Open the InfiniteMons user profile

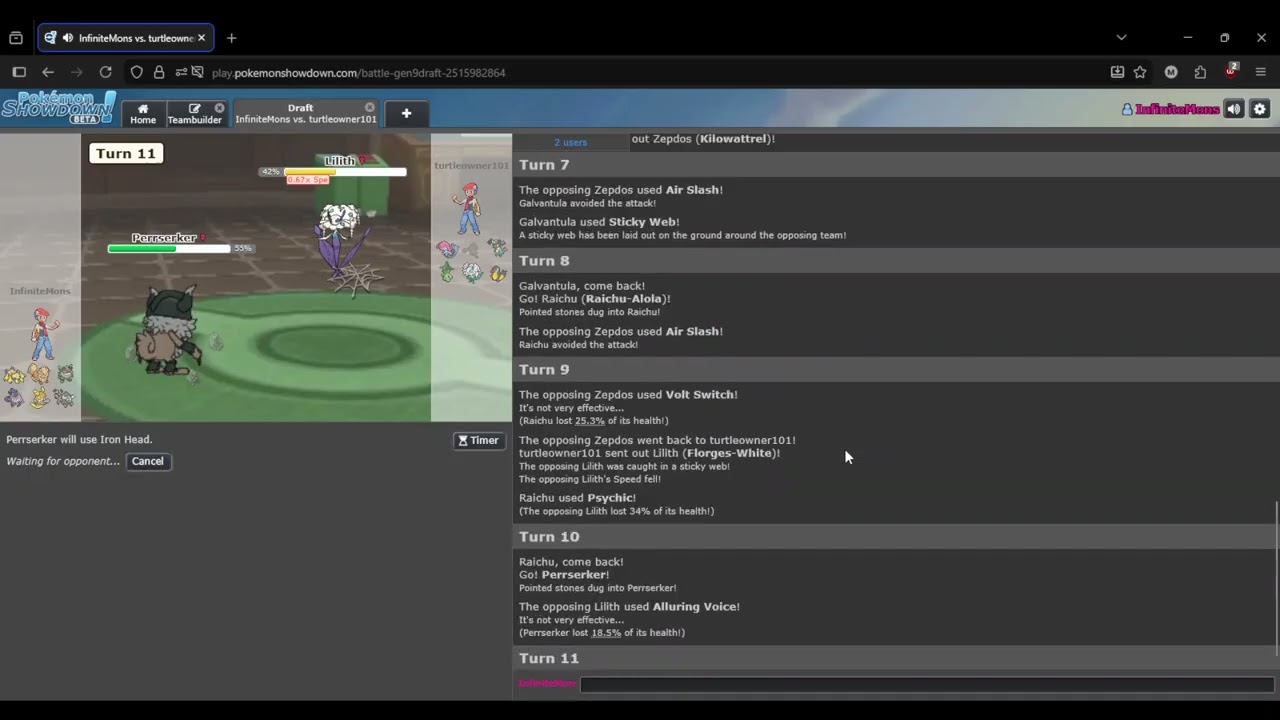click(x=1170, y=109)
